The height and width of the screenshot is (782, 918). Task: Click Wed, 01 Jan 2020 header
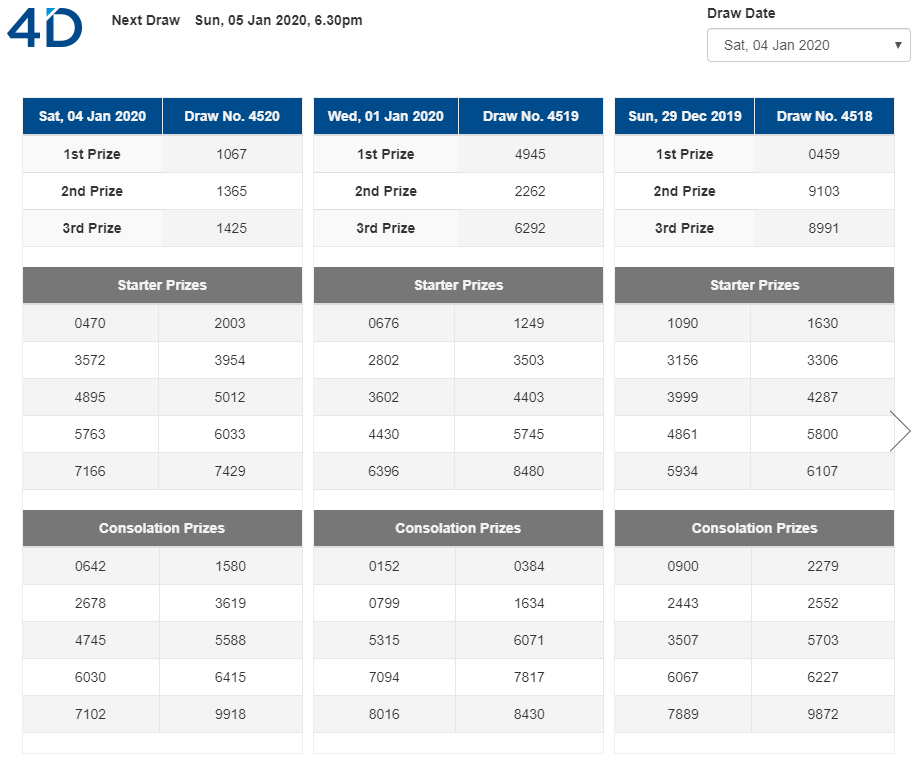click(386, 116)
